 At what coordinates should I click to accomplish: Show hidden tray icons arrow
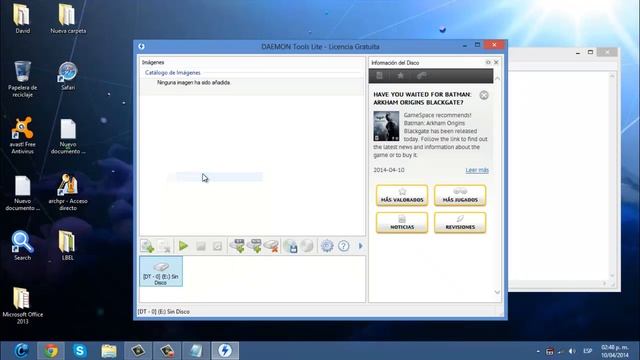point(538,351)
